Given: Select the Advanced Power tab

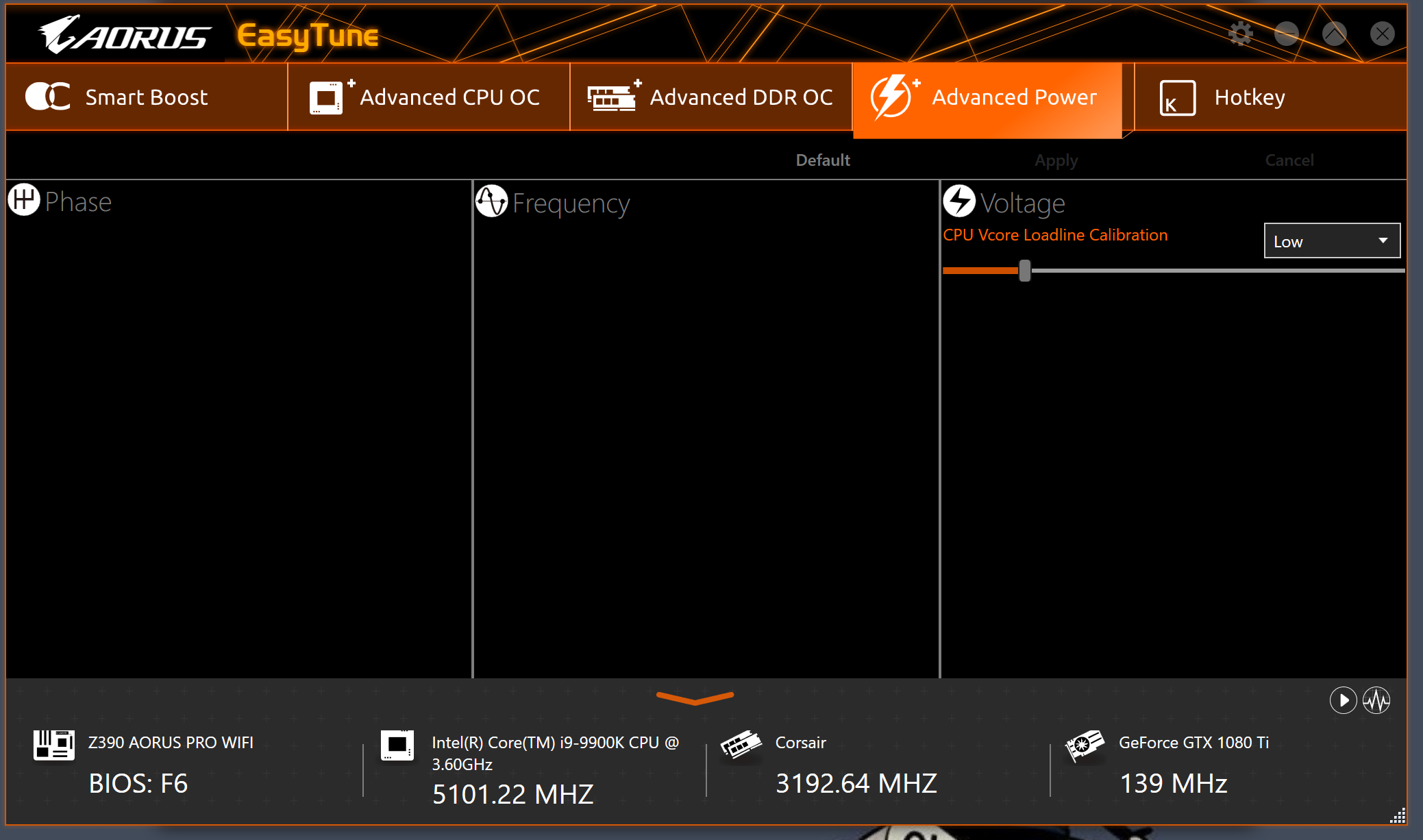Looking at the screenshot, I should 987,100.
